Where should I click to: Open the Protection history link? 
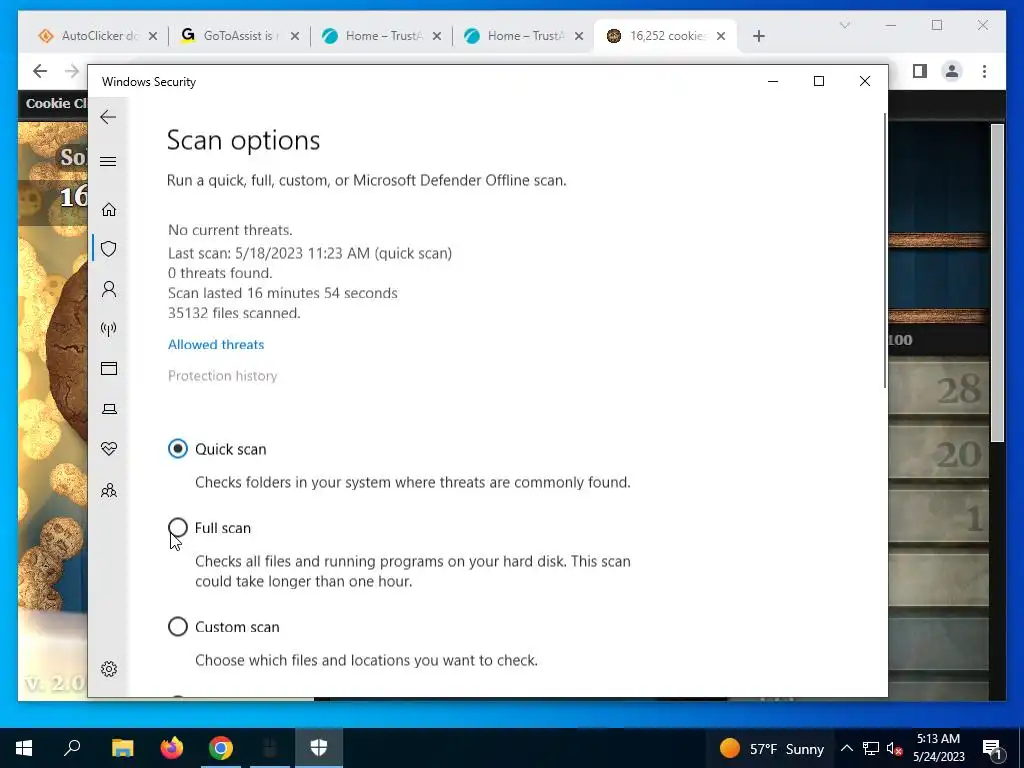(223, 376)
